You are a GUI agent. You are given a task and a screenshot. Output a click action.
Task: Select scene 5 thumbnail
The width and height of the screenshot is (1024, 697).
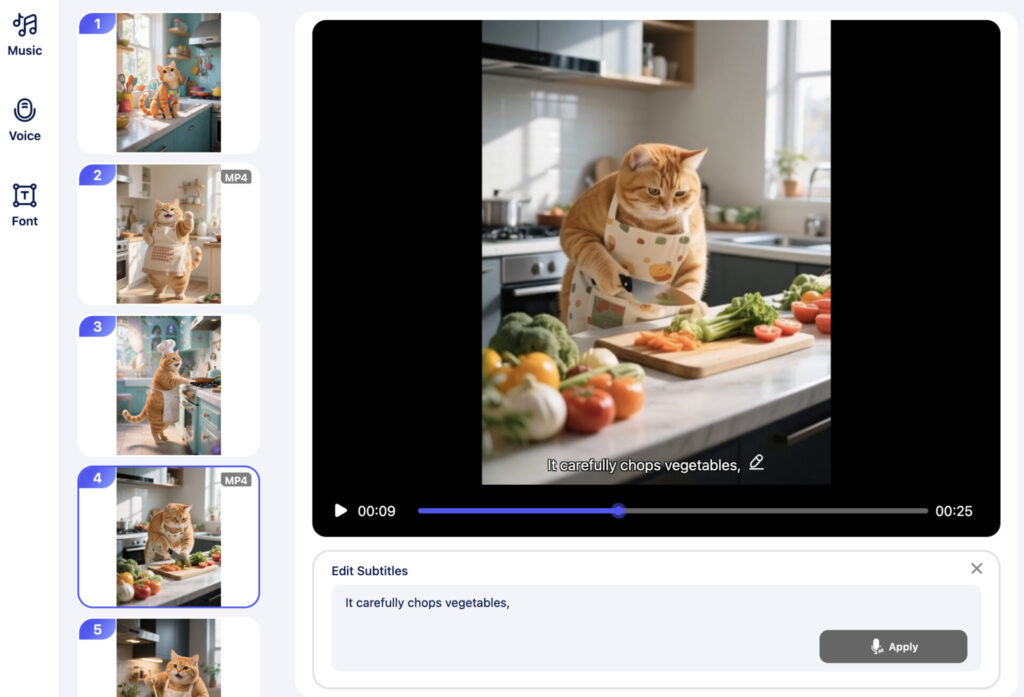tap(168, 657)
